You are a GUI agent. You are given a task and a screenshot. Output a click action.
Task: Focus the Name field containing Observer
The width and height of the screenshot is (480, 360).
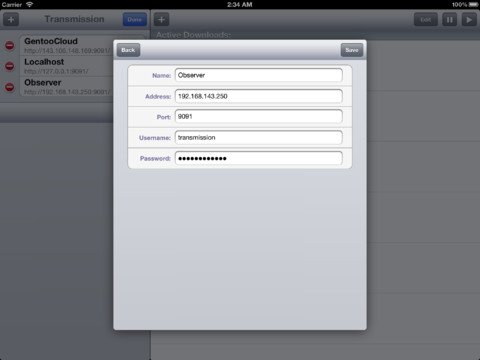[x=259, y=75]
